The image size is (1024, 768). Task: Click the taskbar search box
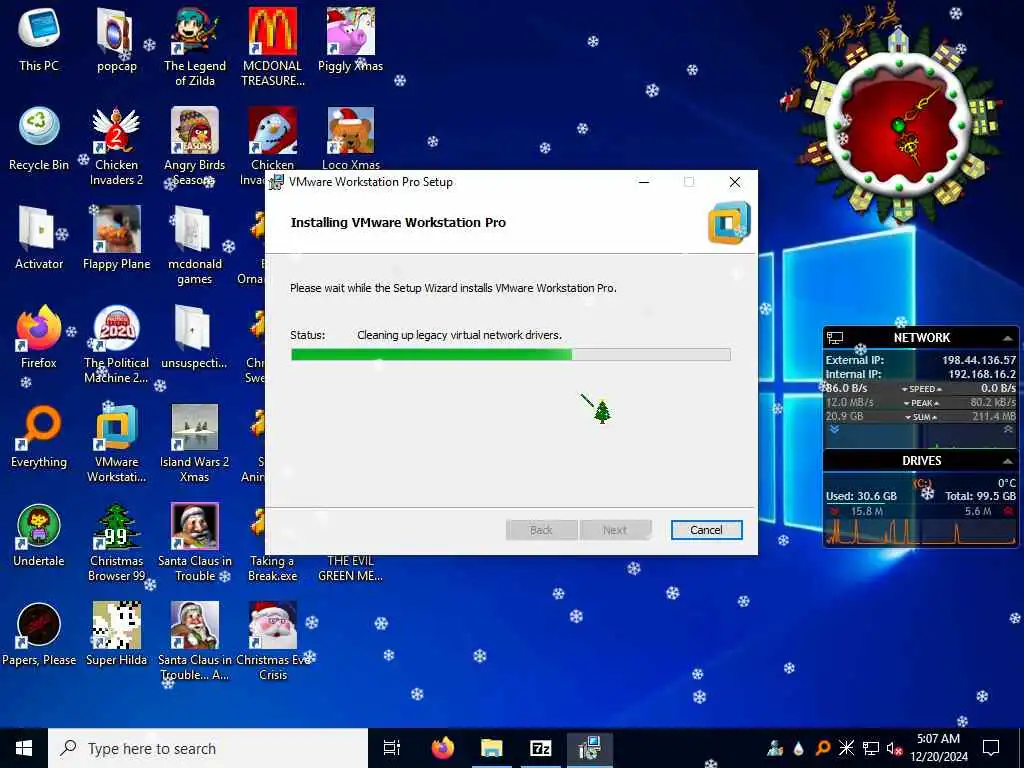(208, 748)
